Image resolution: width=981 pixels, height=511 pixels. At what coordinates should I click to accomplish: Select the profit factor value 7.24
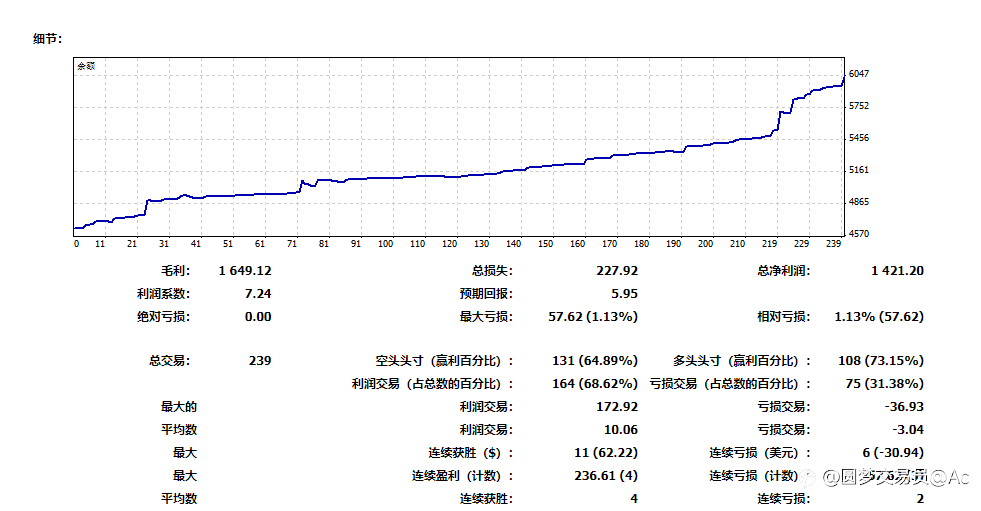click(258, 294)
